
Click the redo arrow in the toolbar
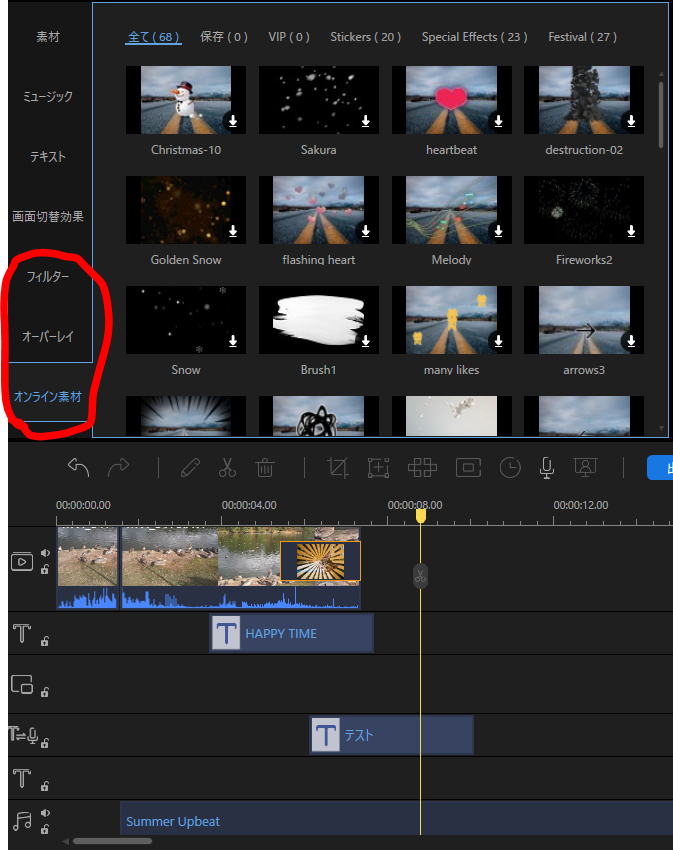pyautogui.click(x=118, y=467)
